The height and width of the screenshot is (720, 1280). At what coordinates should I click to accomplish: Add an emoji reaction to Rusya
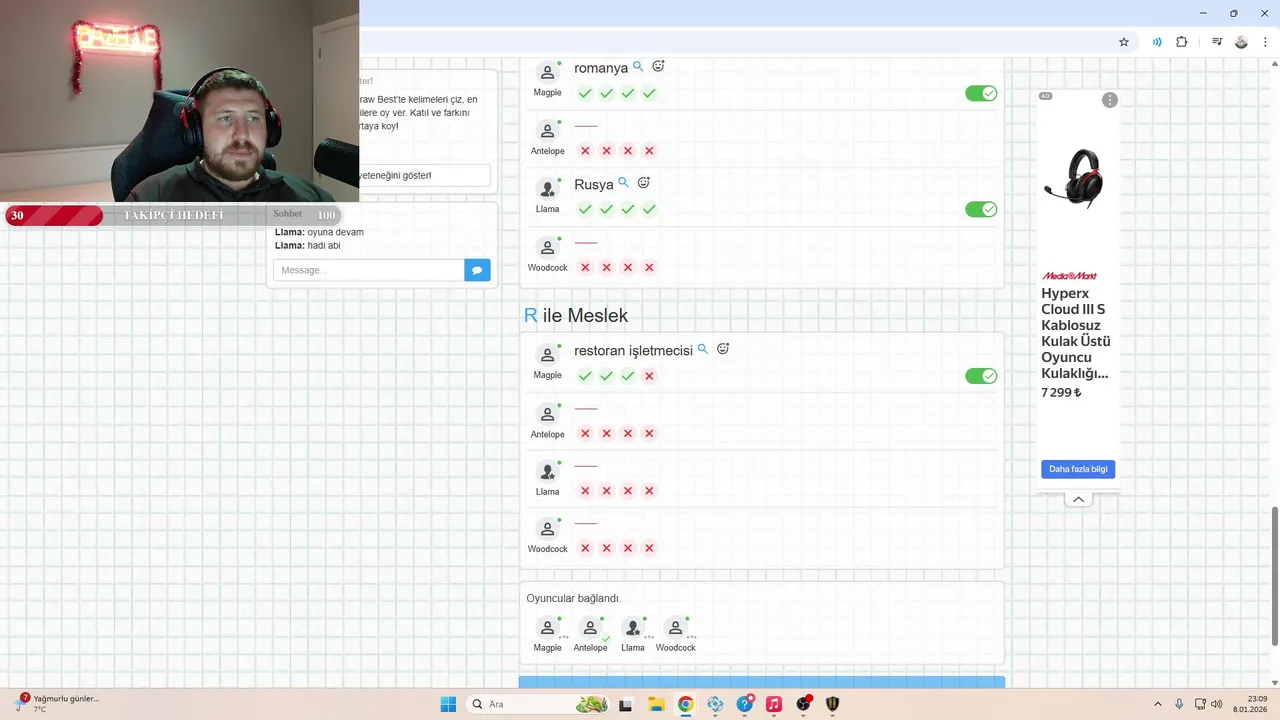click(x=644, y=183)
